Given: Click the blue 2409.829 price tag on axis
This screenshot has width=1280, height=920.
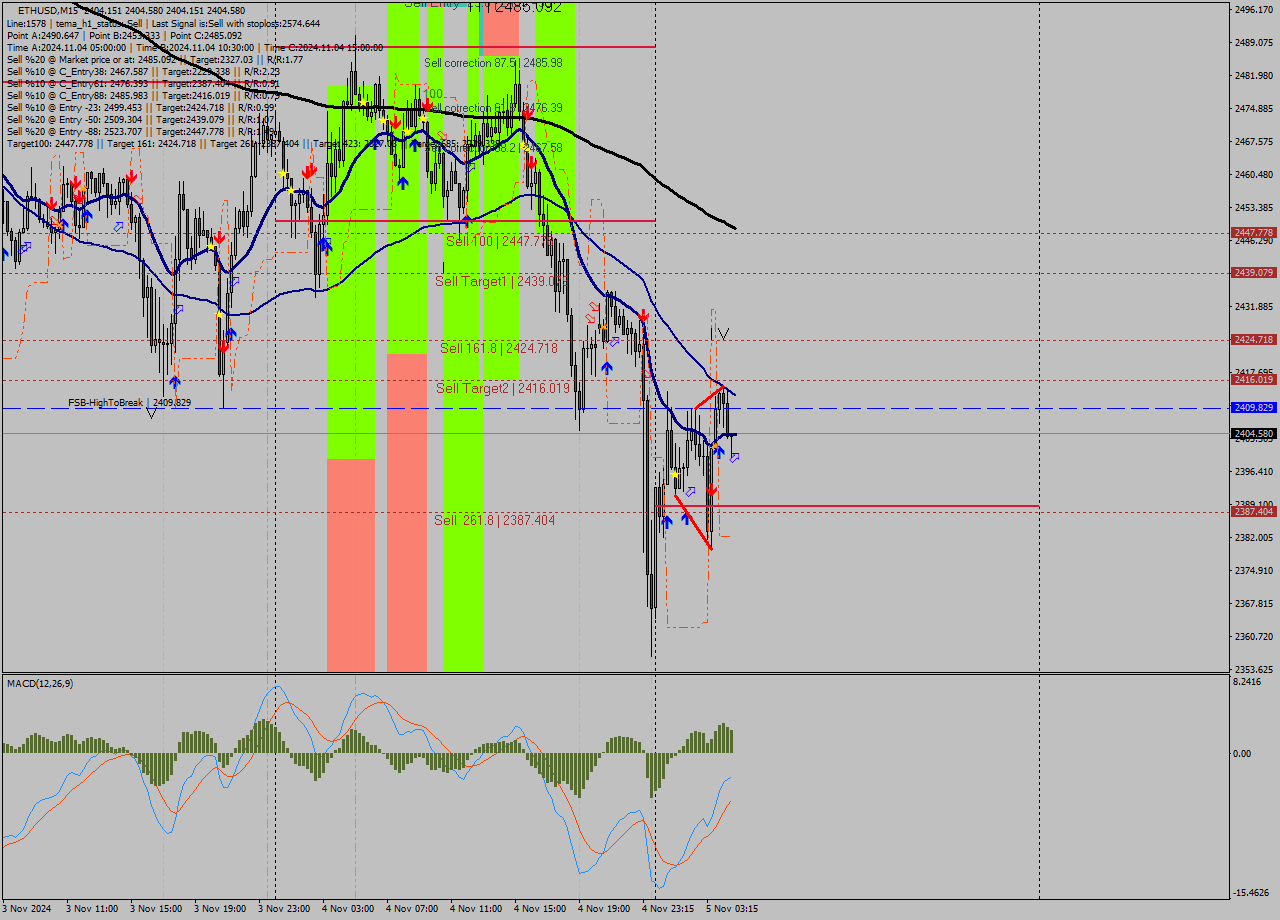Looking at the screenshot, I should click(1254, 408).
